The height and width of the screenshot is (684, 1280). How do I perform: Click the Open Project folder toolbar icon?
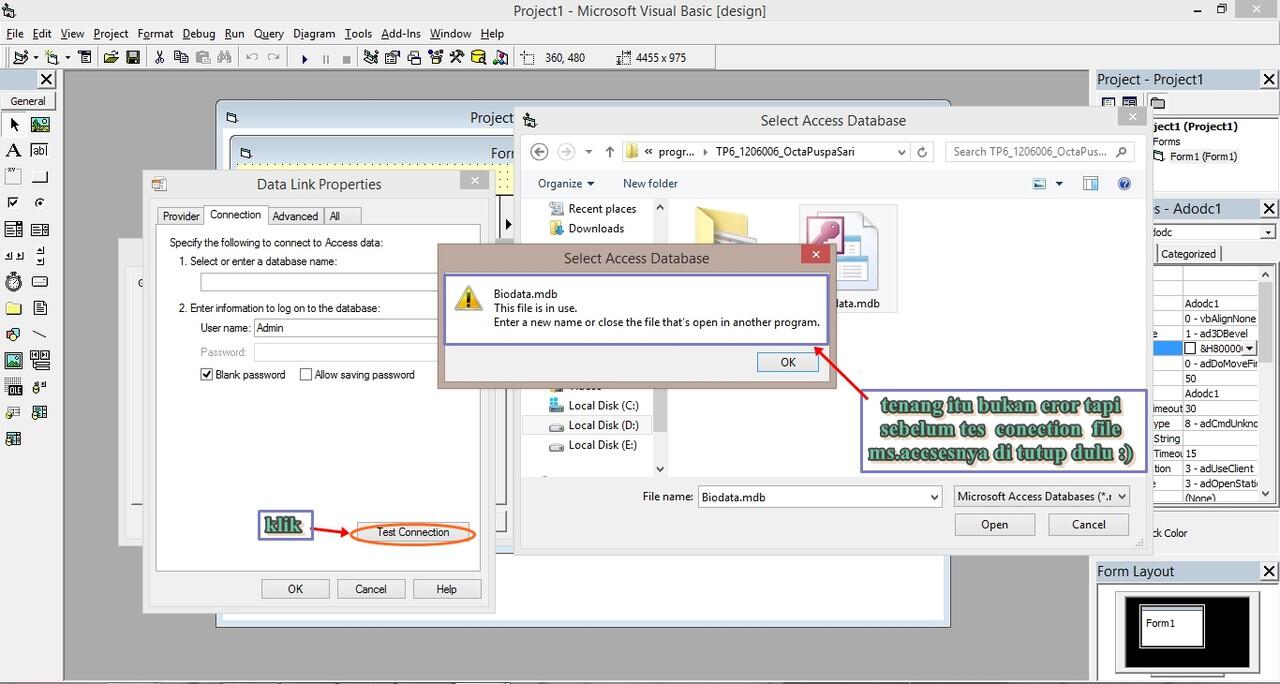click(x=111, y=58)
